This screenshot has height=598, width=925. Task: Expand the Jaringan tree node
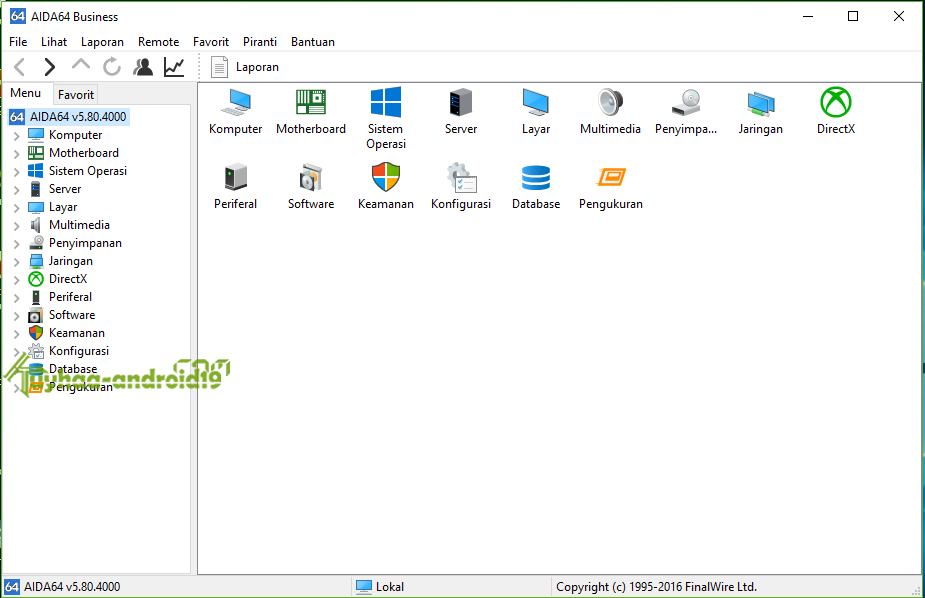click(17, 262)
